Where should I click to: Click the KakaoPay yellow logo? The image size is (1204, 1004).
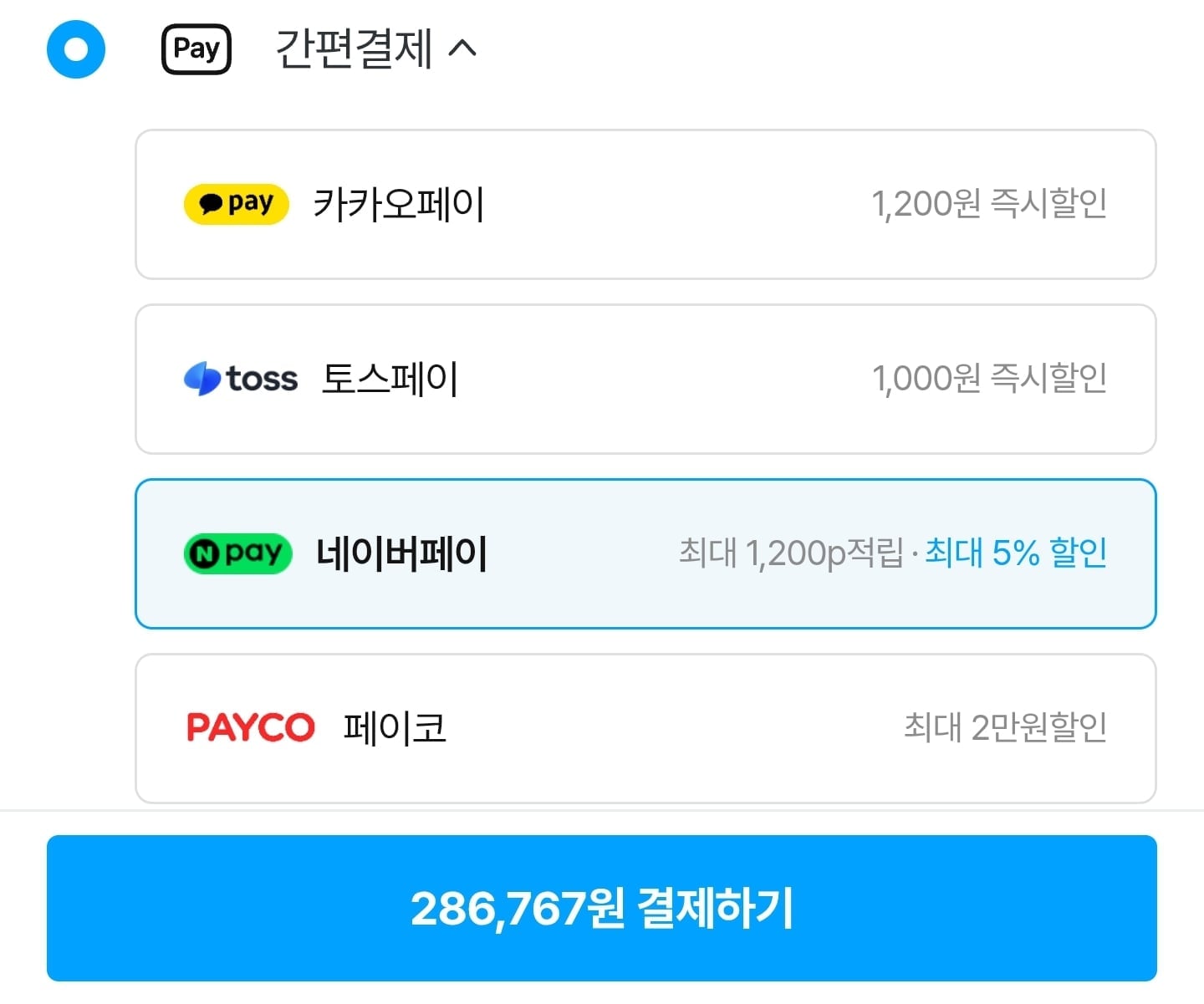[x=236, y=204]
